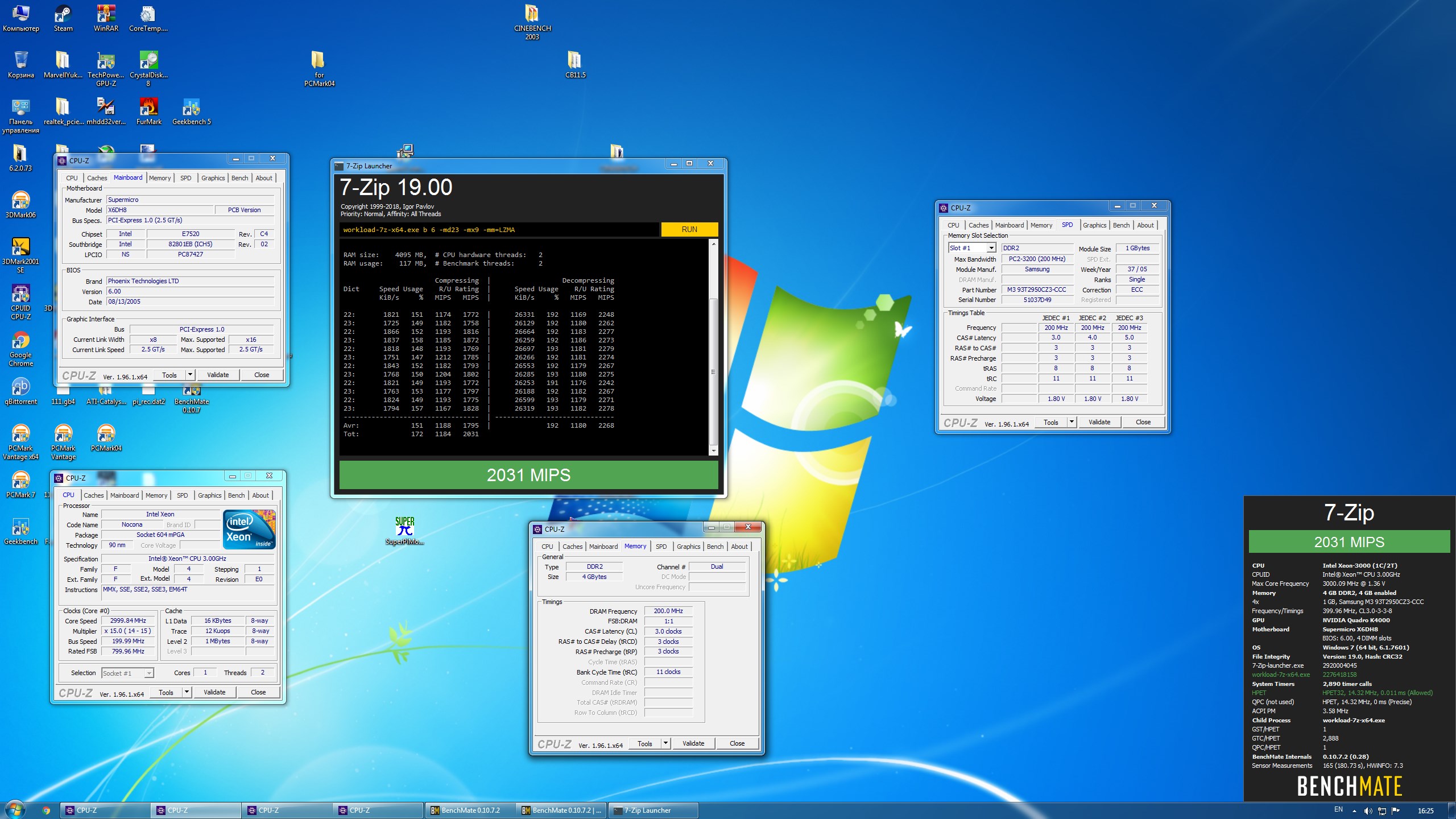Click scroll-up arrow in 7-Zip output

coord(713,244)
